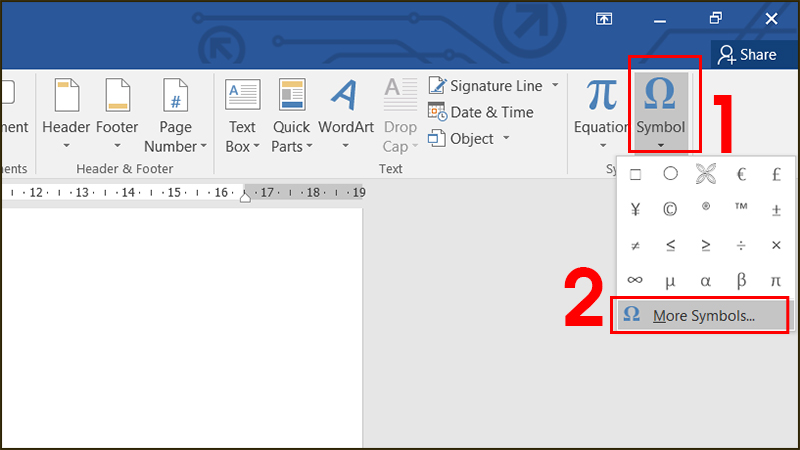Insert the euro sign symbol
This screenshot has height=450, width=800.
[x=741, y=174]
